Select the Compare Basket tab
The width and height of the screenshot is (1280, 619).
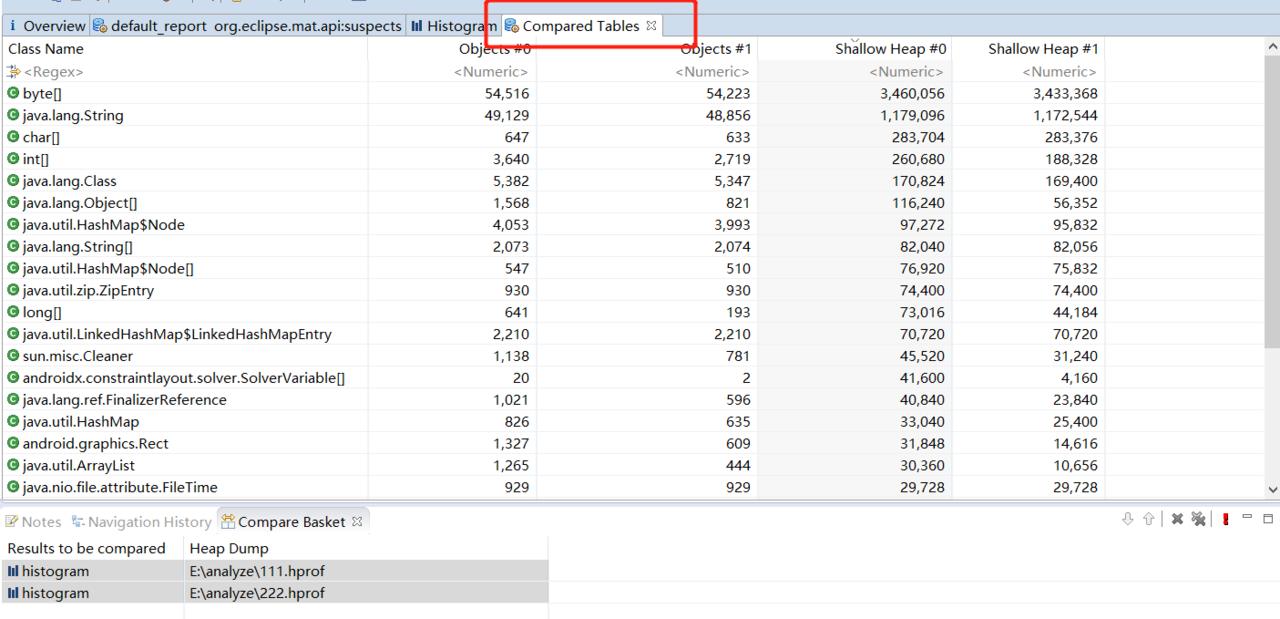(x=291, y=522)
